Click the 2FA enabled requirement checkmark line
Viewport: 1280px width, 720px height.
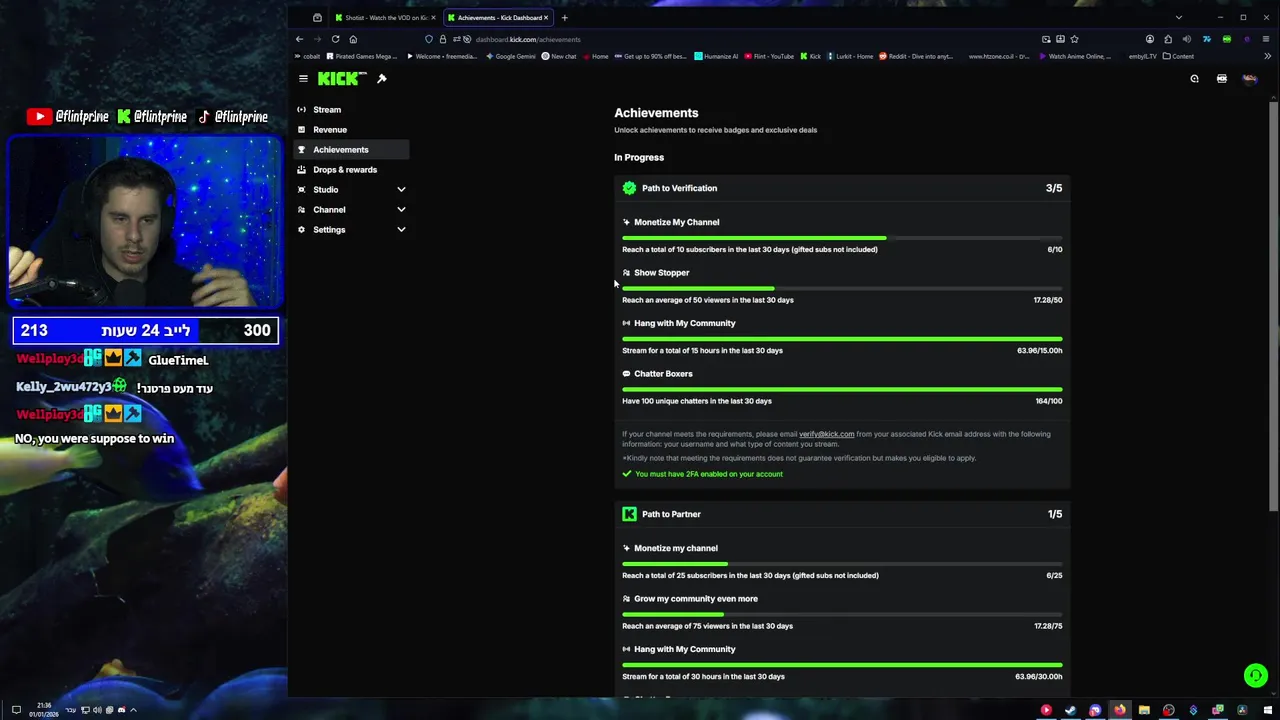[703, 474]
